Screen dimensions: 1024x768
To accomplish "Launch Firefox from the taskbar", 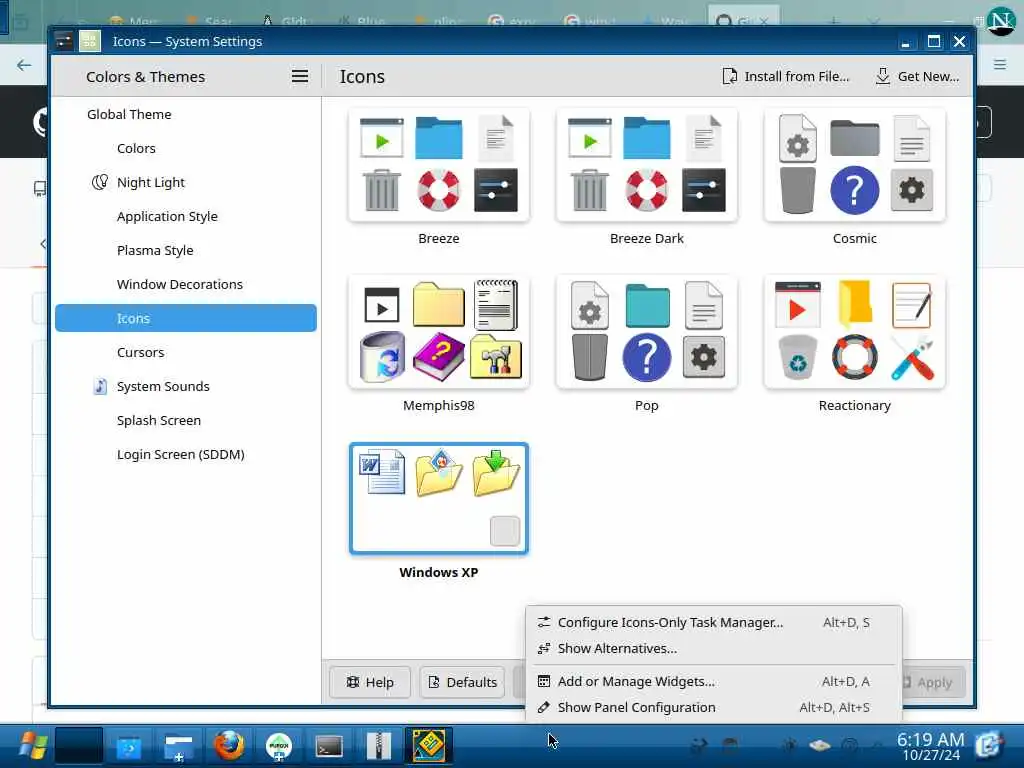I will [229, 745].
